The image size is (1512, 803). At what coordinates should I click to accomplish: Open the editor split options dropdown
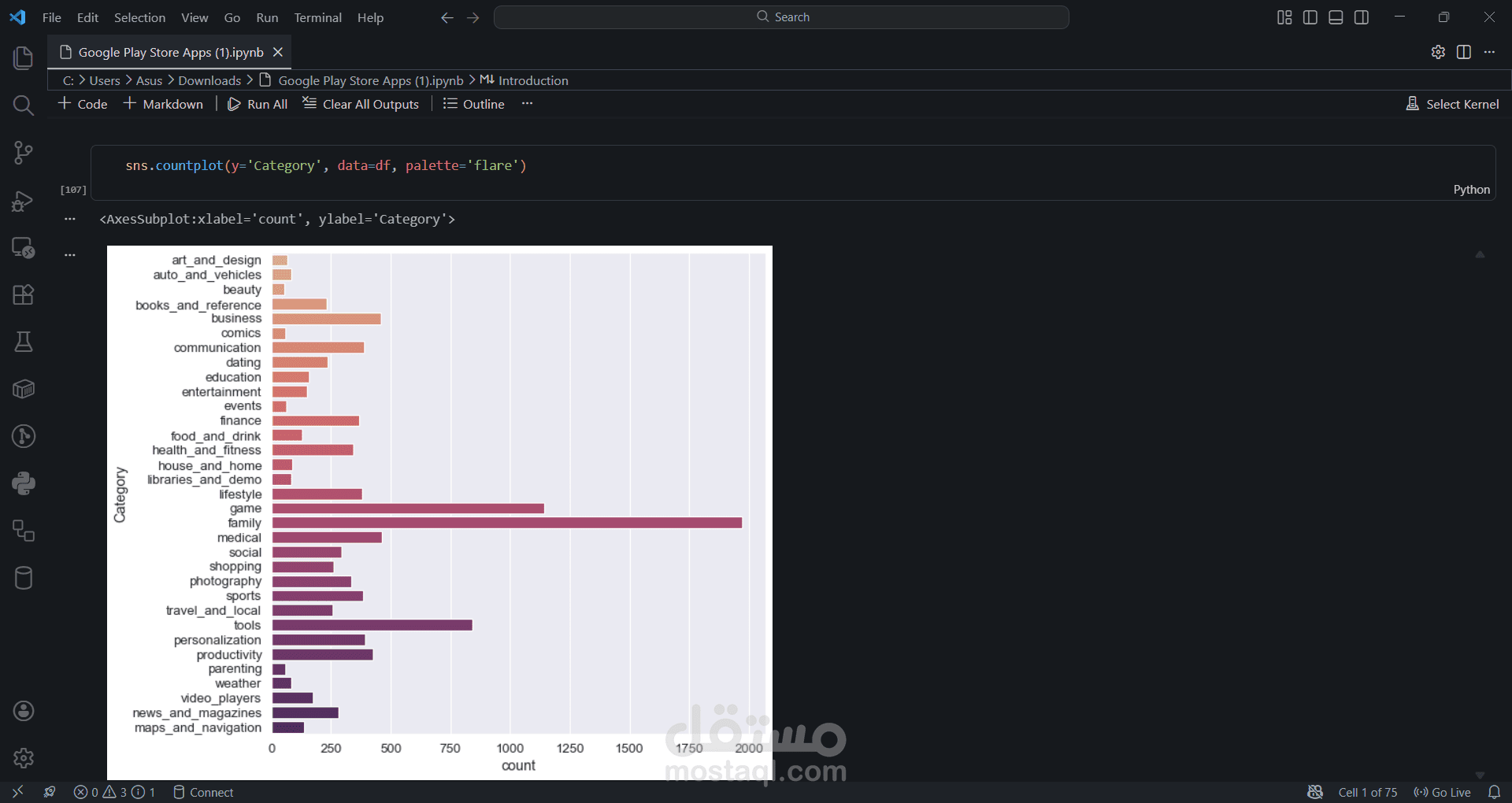[1464, 52]
